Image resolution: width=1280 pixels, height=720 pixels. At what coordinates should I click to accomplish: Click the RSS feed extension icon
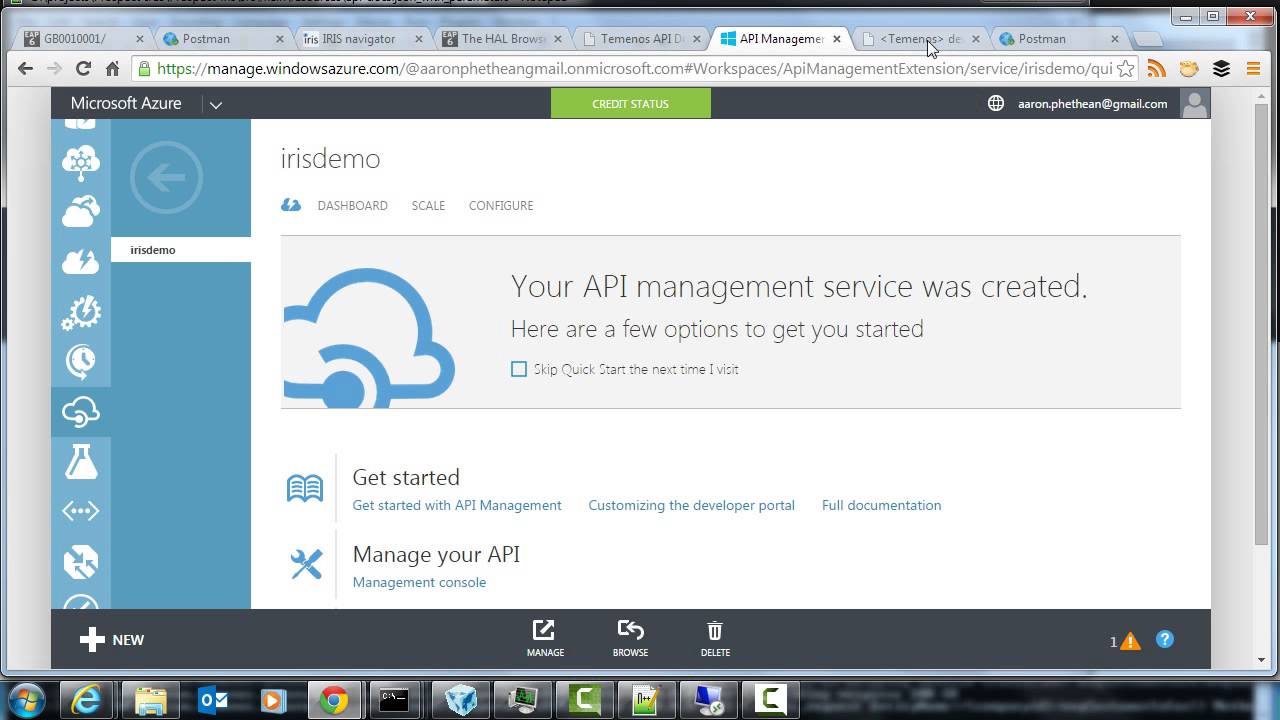pos(1157,69)
